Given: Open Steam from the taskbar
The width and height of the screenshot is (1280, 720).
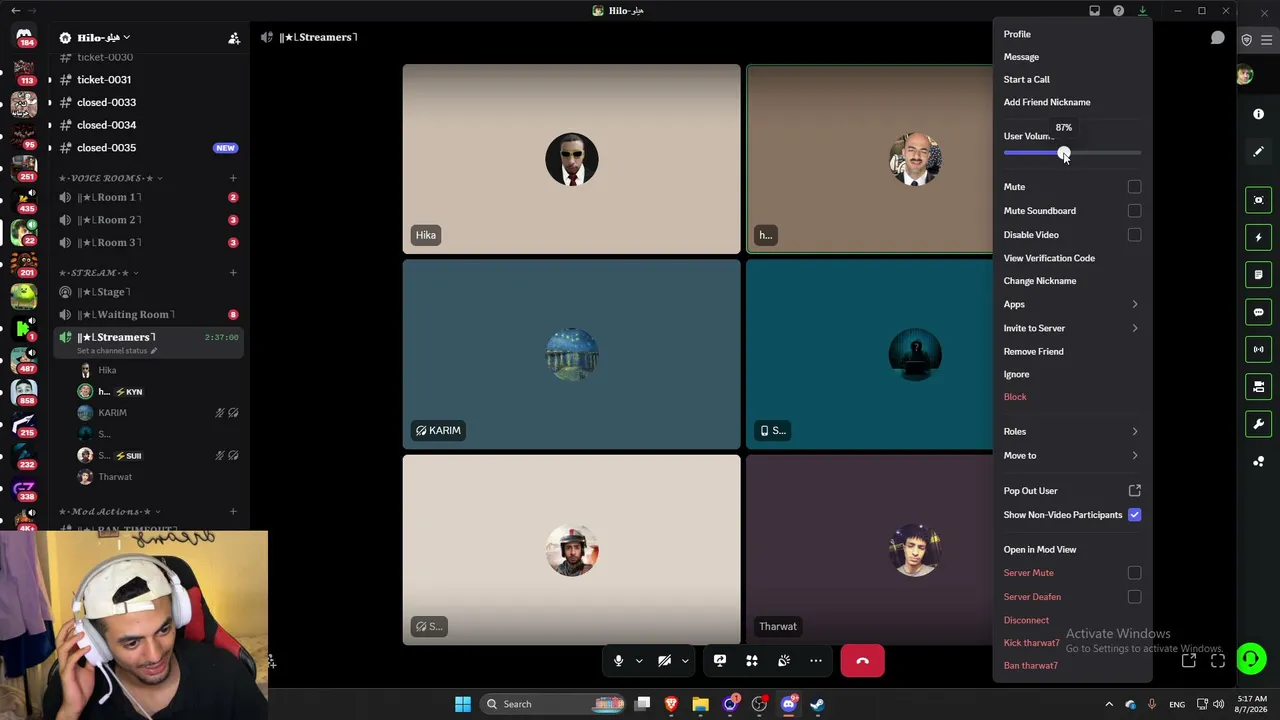Looking at the screenshot, I should coord(817,704).
